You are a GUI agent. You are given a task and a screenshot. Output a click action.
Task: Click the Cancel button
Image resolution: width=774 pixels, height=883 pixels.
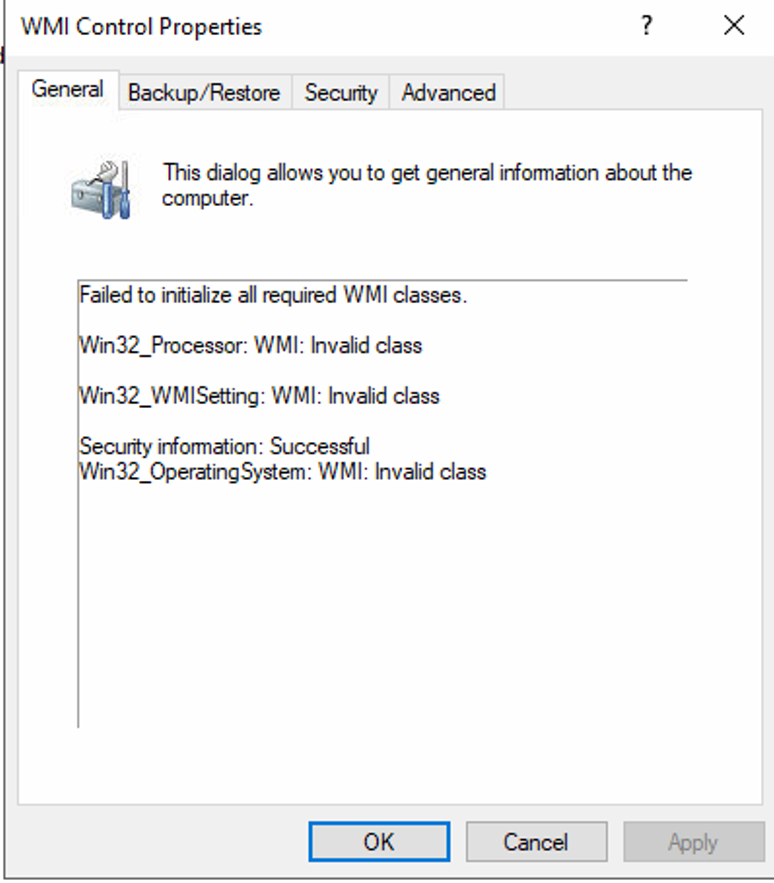coord(536,841)
